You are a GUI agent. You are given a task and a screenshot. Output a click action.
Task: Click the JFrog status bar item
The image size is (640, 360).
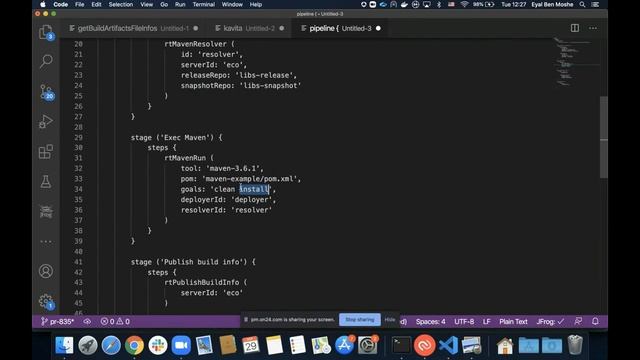click(x=550, y=322)
